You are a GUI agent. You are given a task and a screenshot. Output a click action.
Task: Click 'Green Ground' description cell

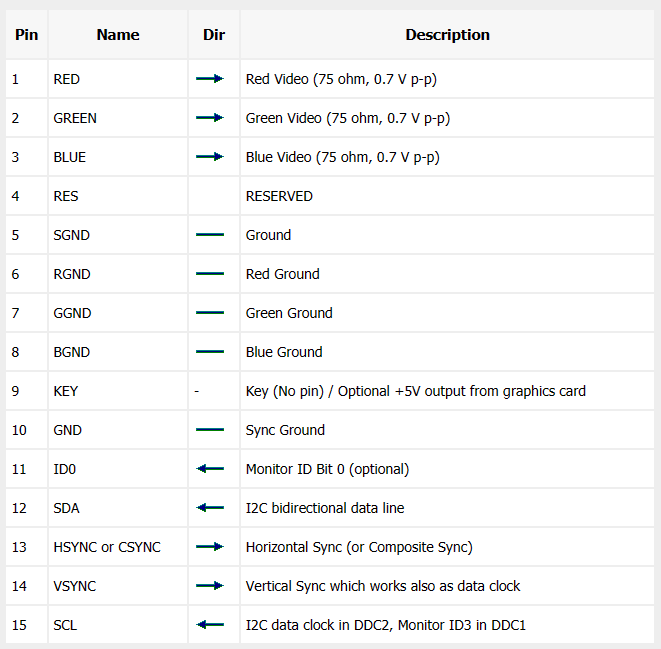[447, 313]
